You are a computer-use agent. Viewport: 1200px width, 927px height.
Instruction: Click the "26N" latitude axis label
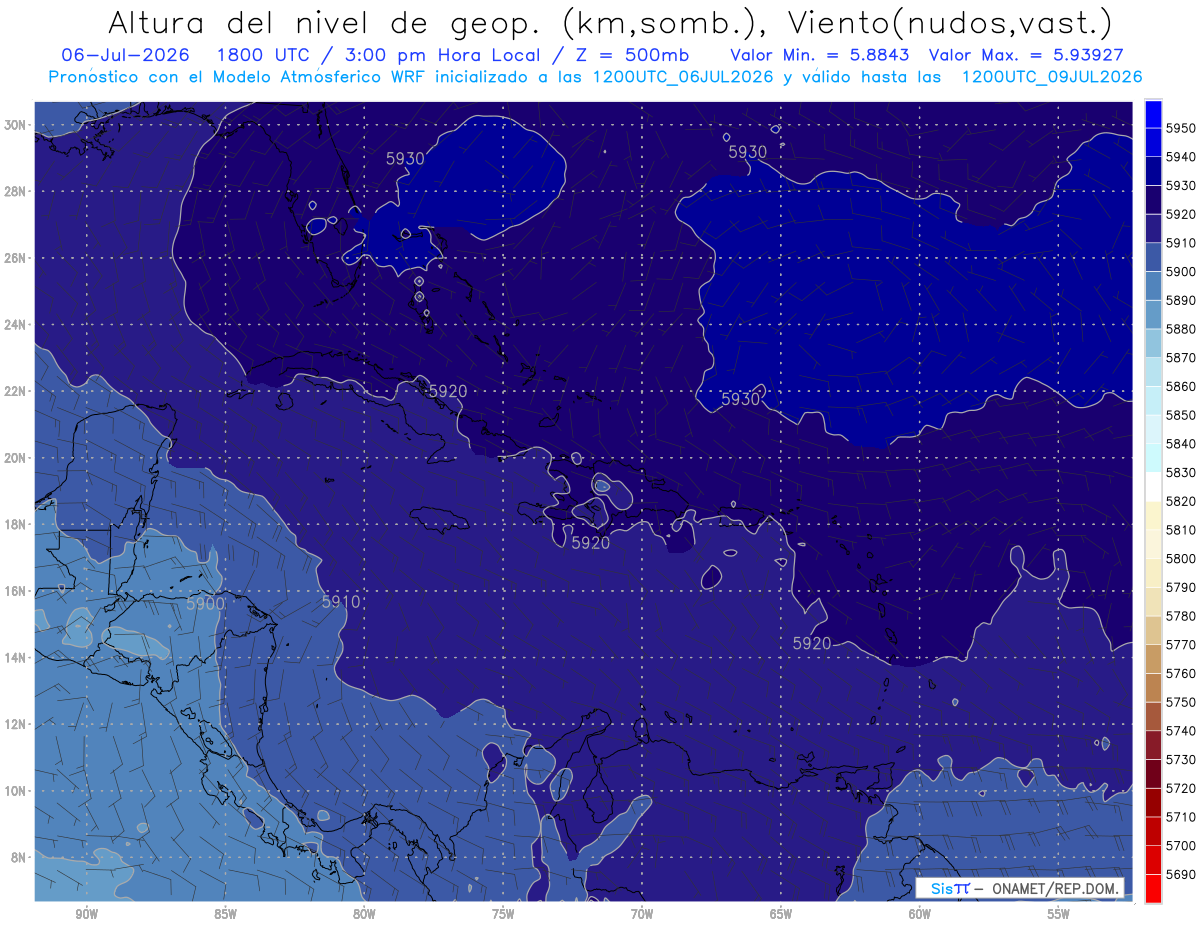[x=15, y=258]
